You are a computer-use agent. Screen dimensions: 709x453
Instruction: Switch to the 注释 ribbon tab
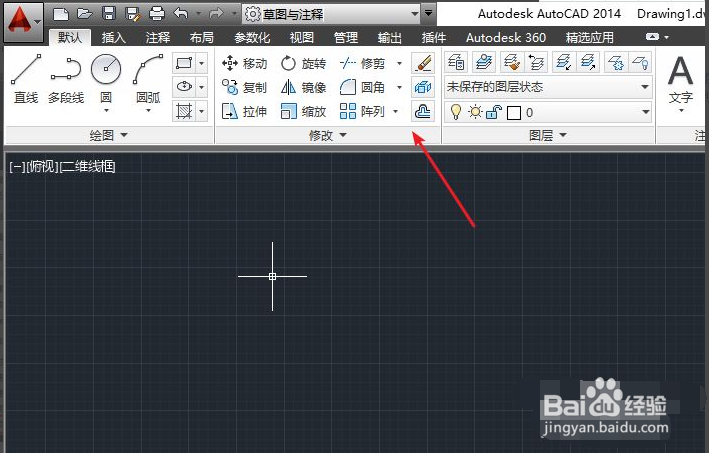pyautogui.click(x=158, y=38)
